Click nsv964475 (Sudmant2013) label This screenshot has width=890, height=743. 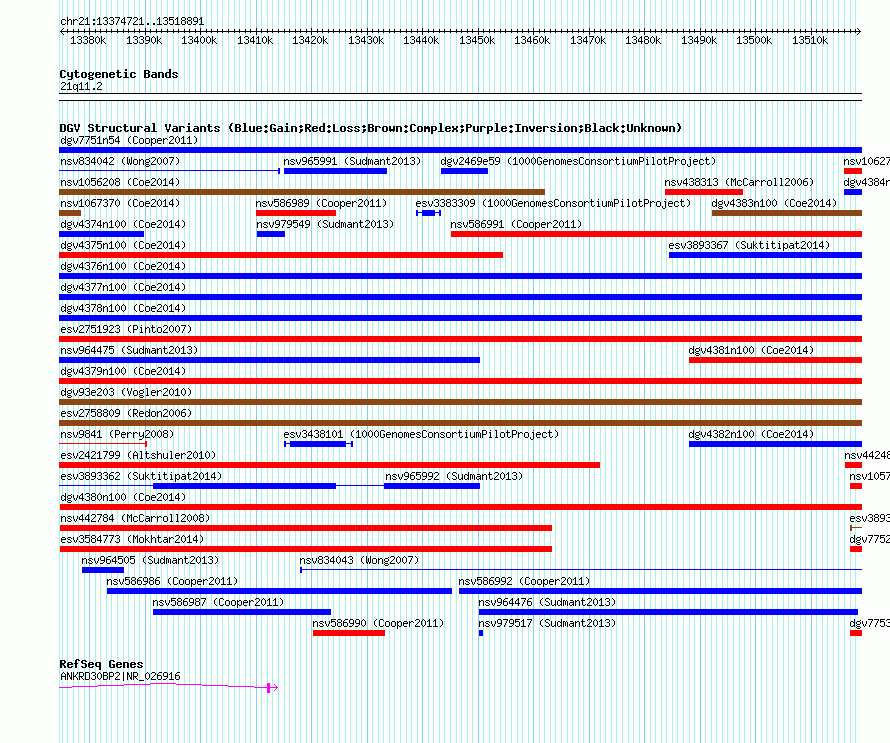click(129, 350)
